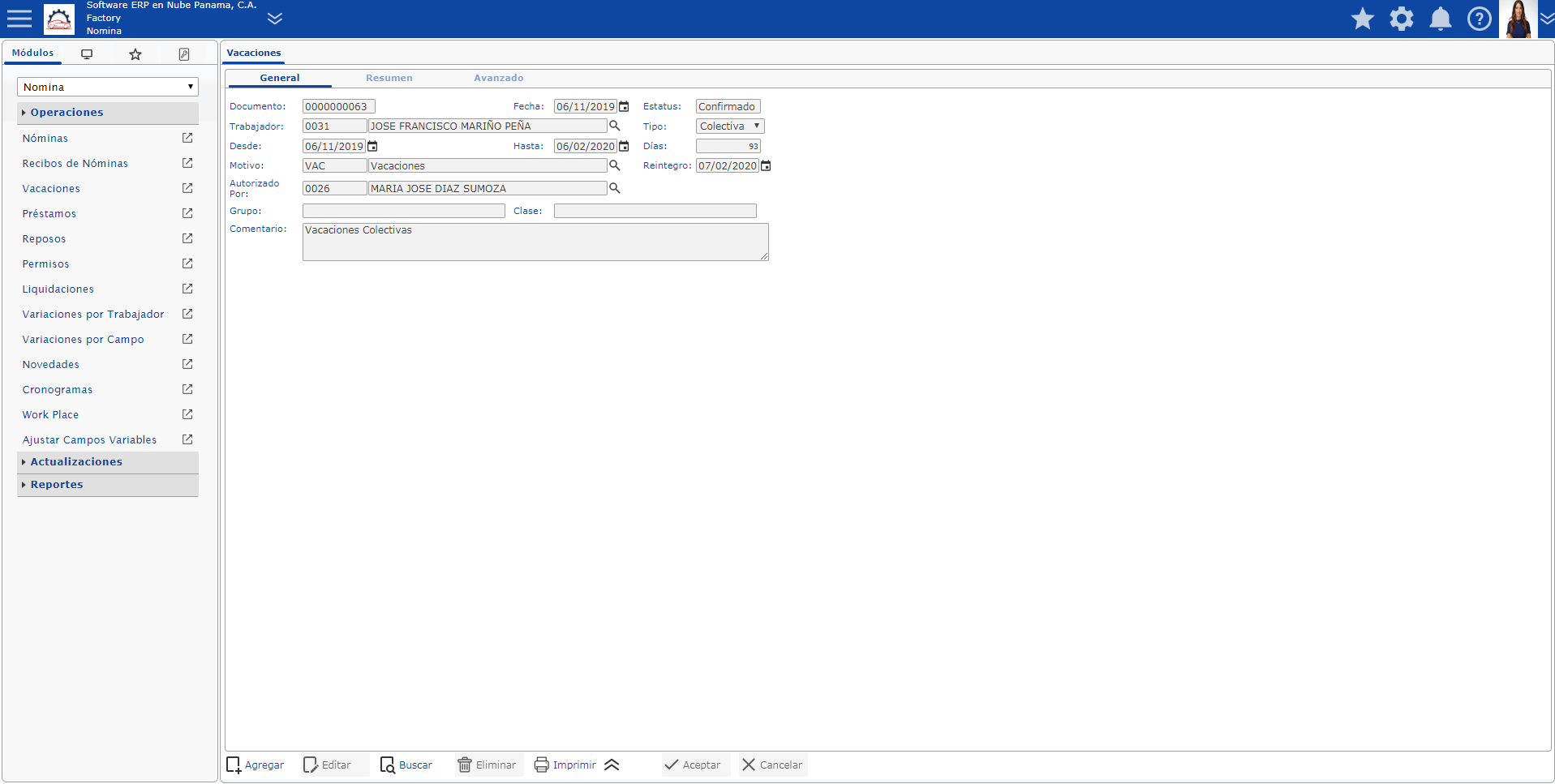The width and height of the screenshot is (1555, 784).
Task: Open Préstamos external link icon
Action: 187,213
